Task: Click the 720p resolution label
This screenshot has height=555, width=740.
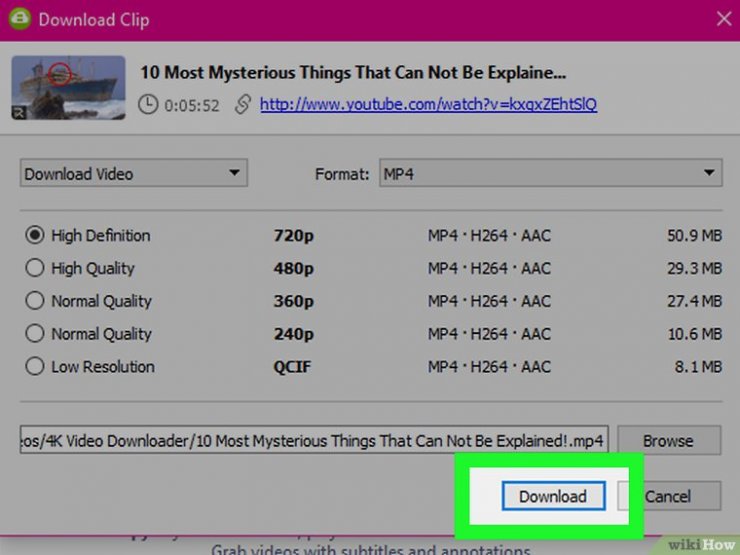Action: 294,235
